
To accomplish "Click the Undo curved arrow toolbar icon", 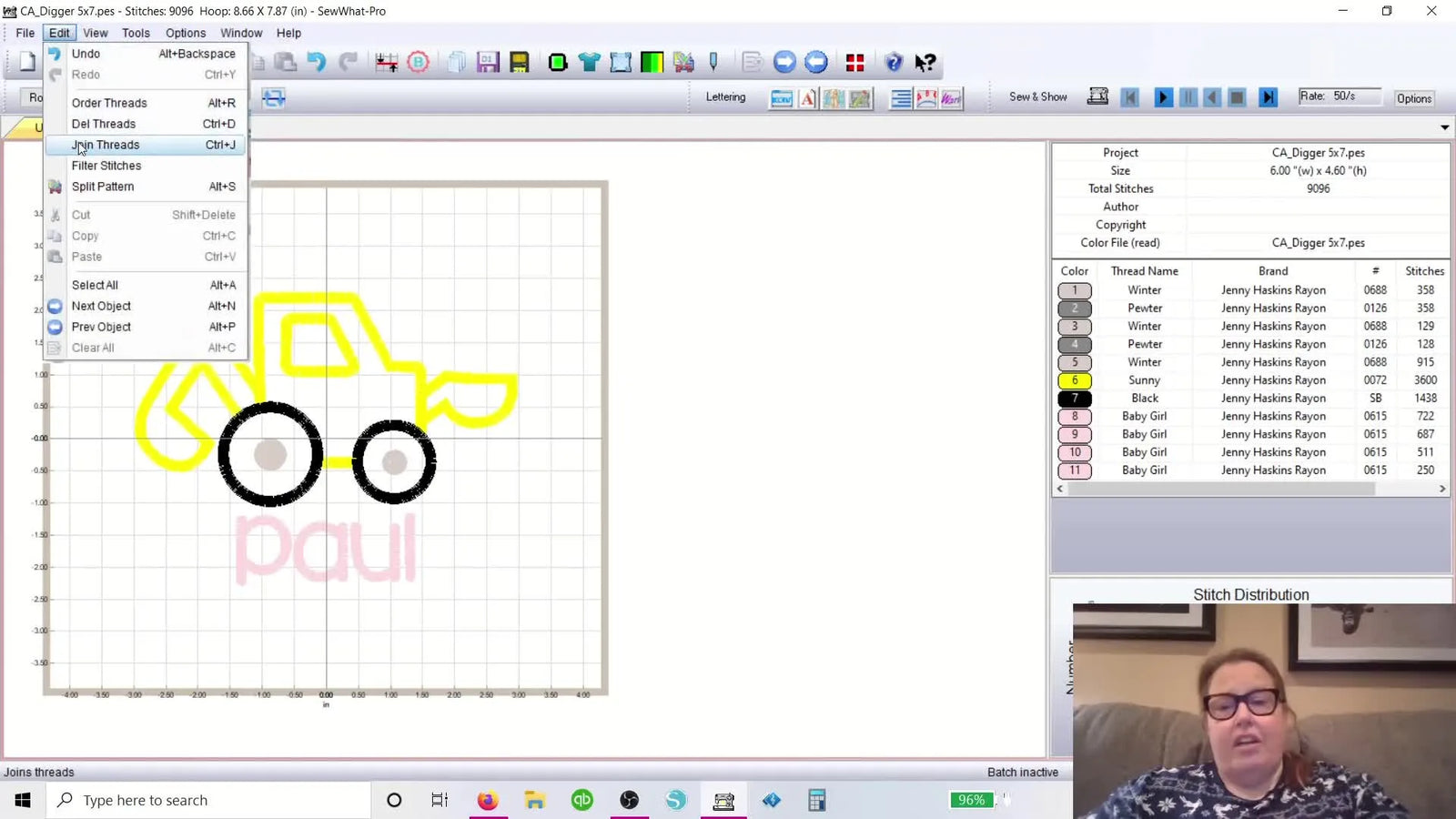I will coord(317,62).
